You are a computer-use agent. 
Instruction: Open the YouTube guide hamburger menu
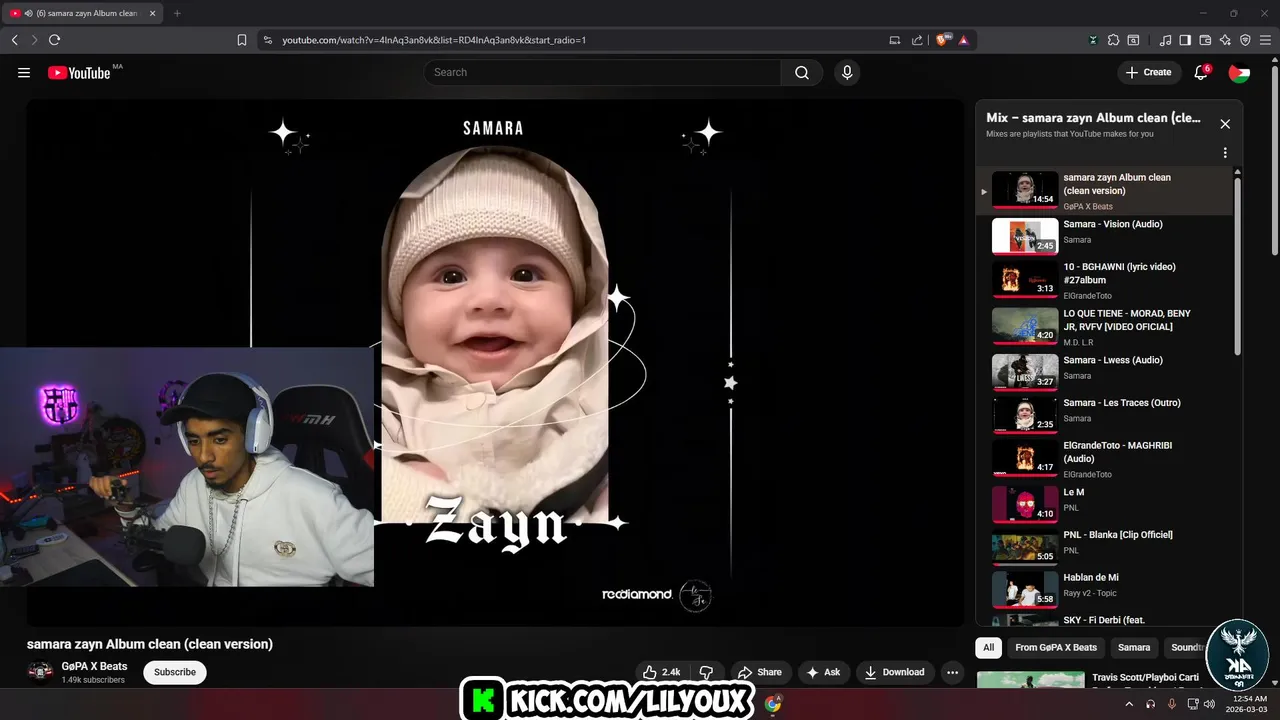click(x=24, y=72)
